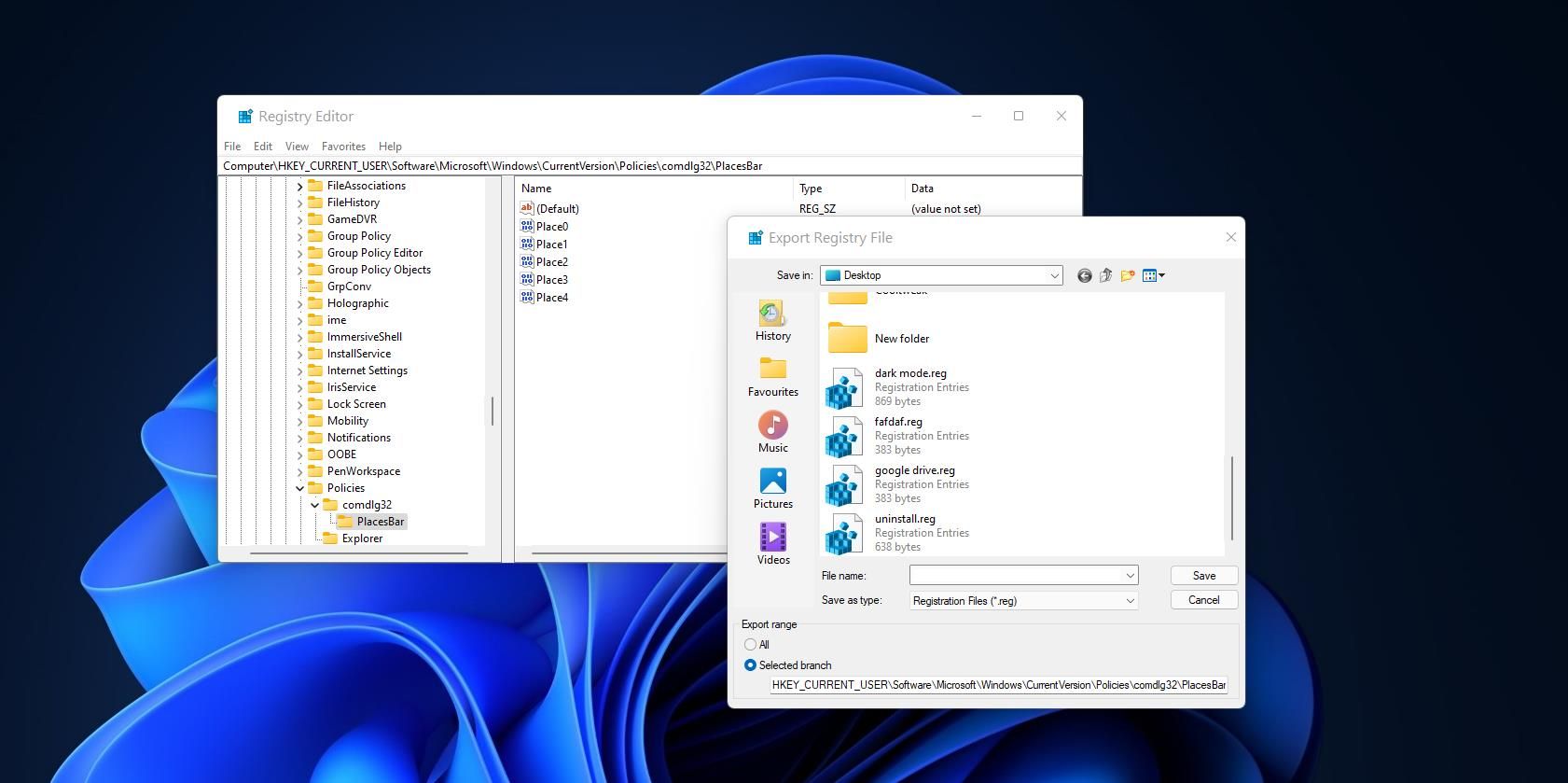Open the File menu in Registry Editor

pyautogui.click(x=232, y=147)
